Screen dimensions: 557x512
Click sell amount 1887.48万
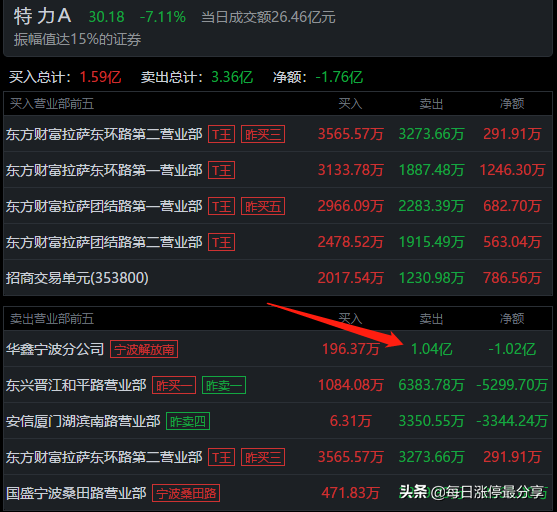click(x=431, y=170)
